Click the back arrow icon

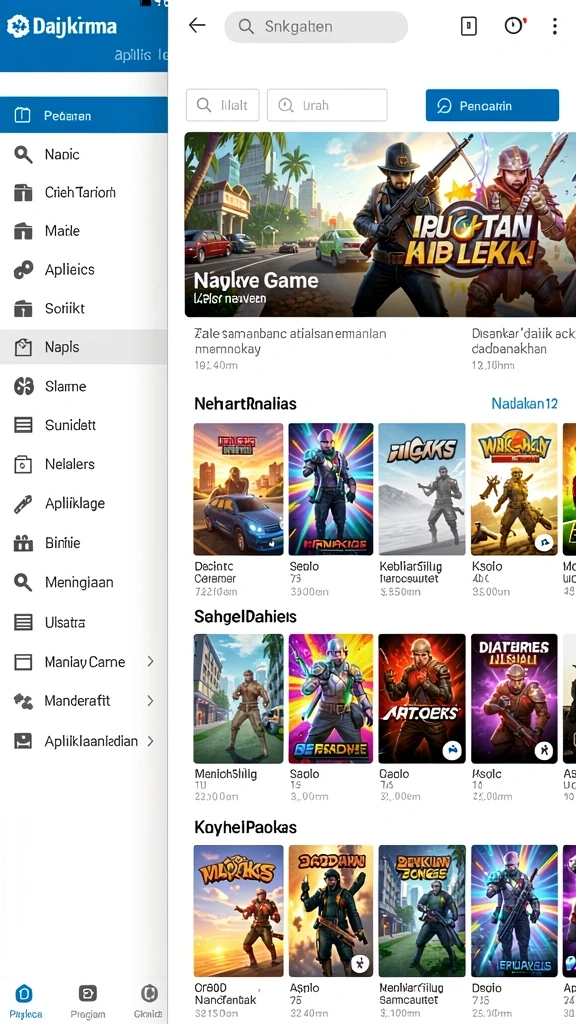pyautogui.click(x=197, y=26)
